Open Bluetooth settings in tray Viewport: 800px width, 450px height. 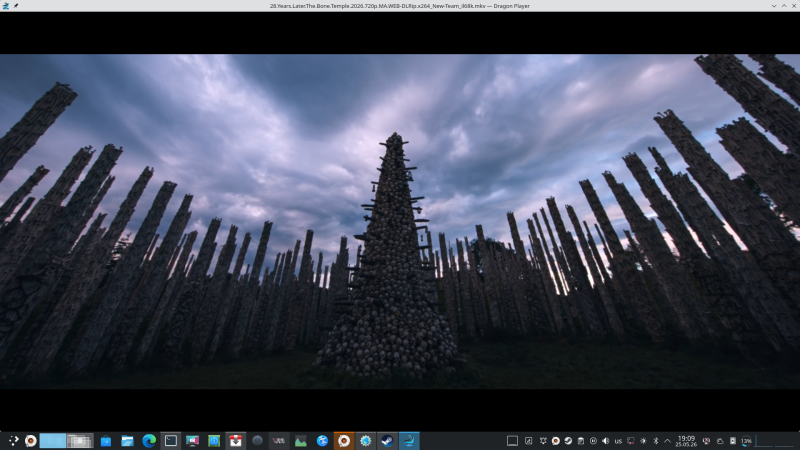pyautogui.click(x=656, y=441)
